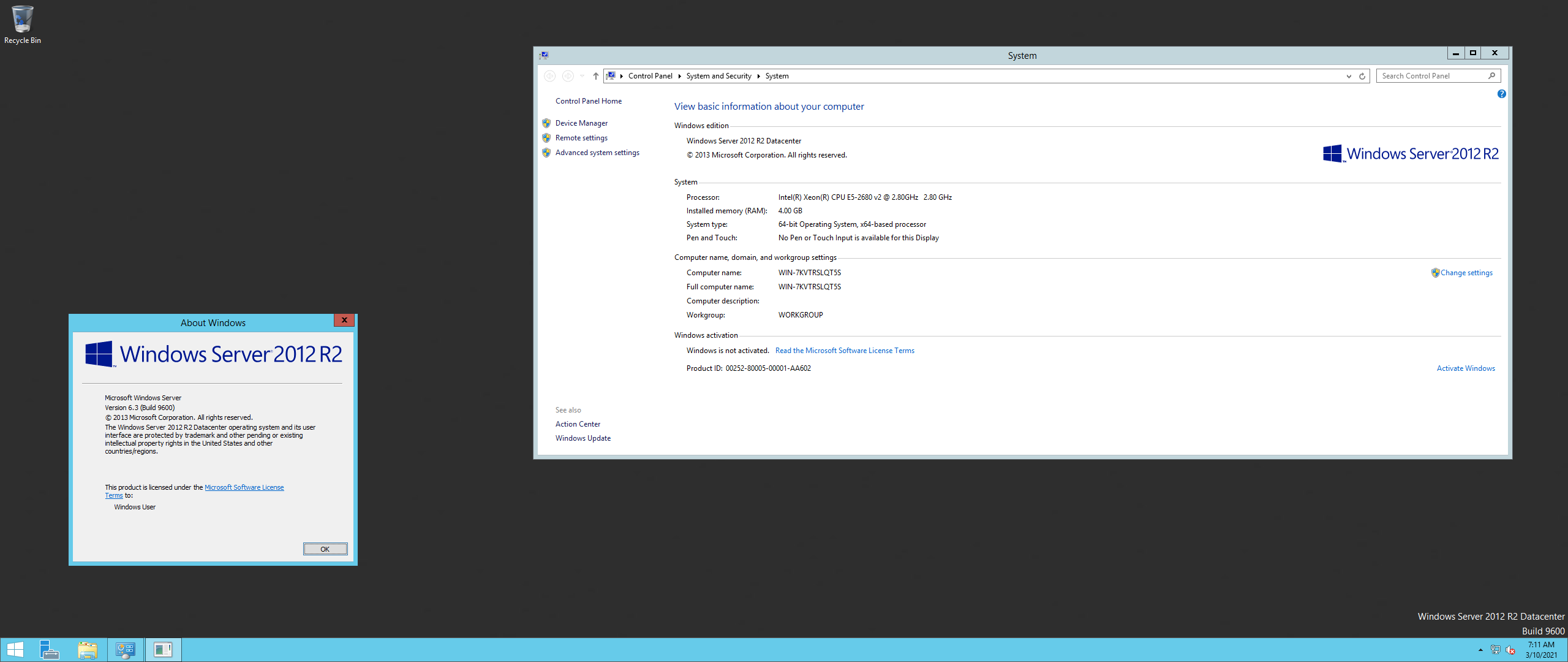This screenshot has height=662, width=1568.
Task: Close the System window
Action: 1495,53
